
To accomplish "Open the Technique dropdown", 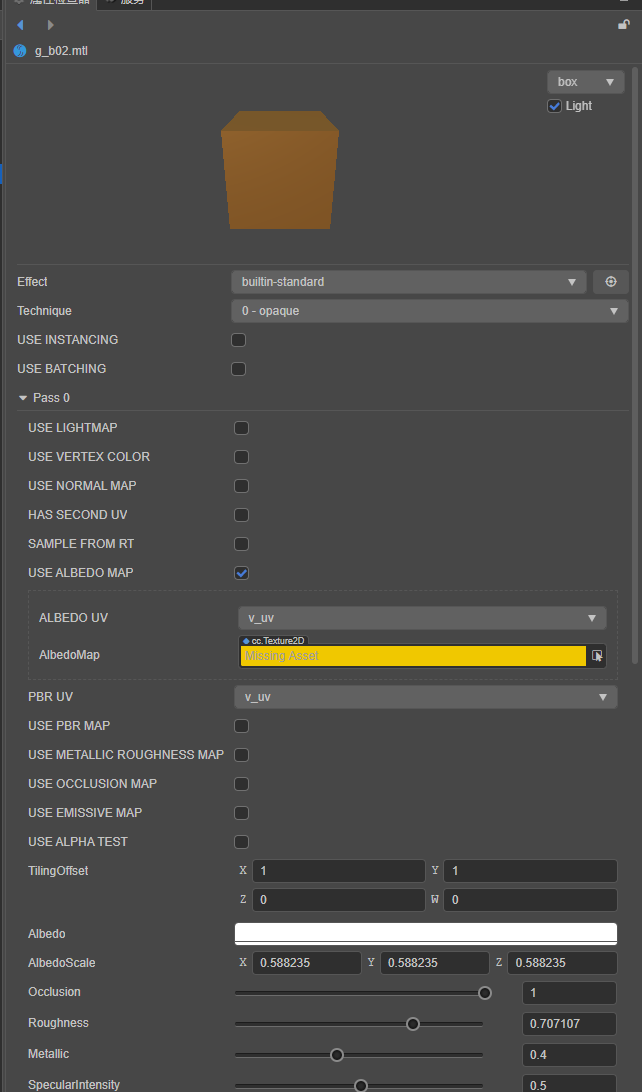I will pyautogui.click(x=429, y=311).
